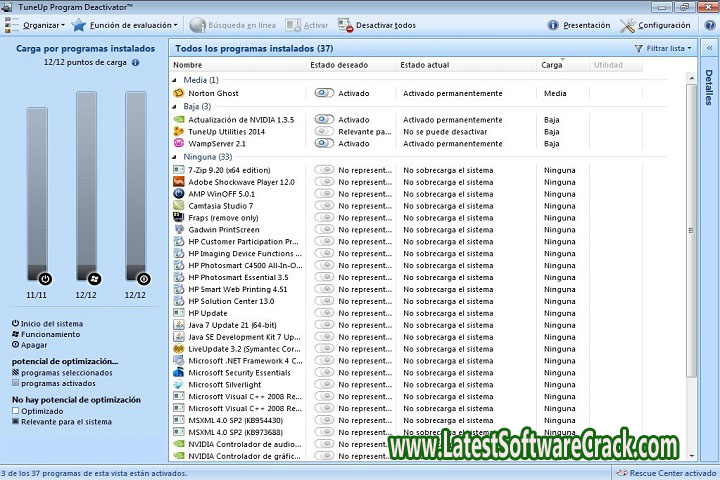Sort by Estado deseado column header
This screenshot has width=720, height=480.
tap(350, 65)
